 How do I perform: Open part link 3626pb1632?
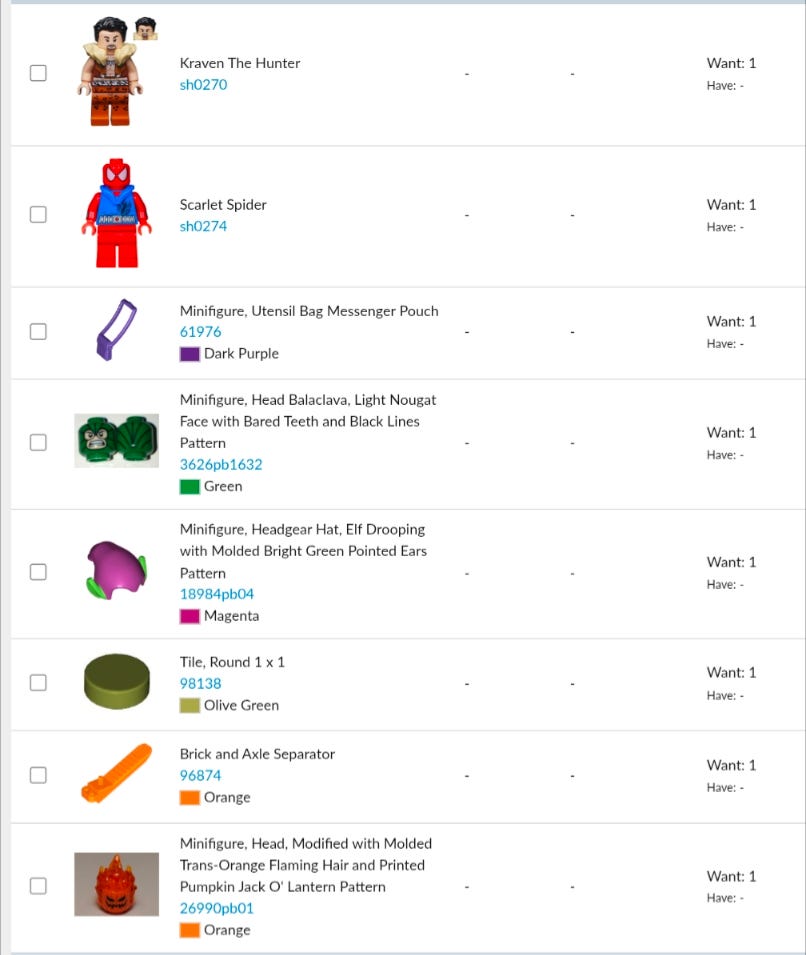point(221,465)
